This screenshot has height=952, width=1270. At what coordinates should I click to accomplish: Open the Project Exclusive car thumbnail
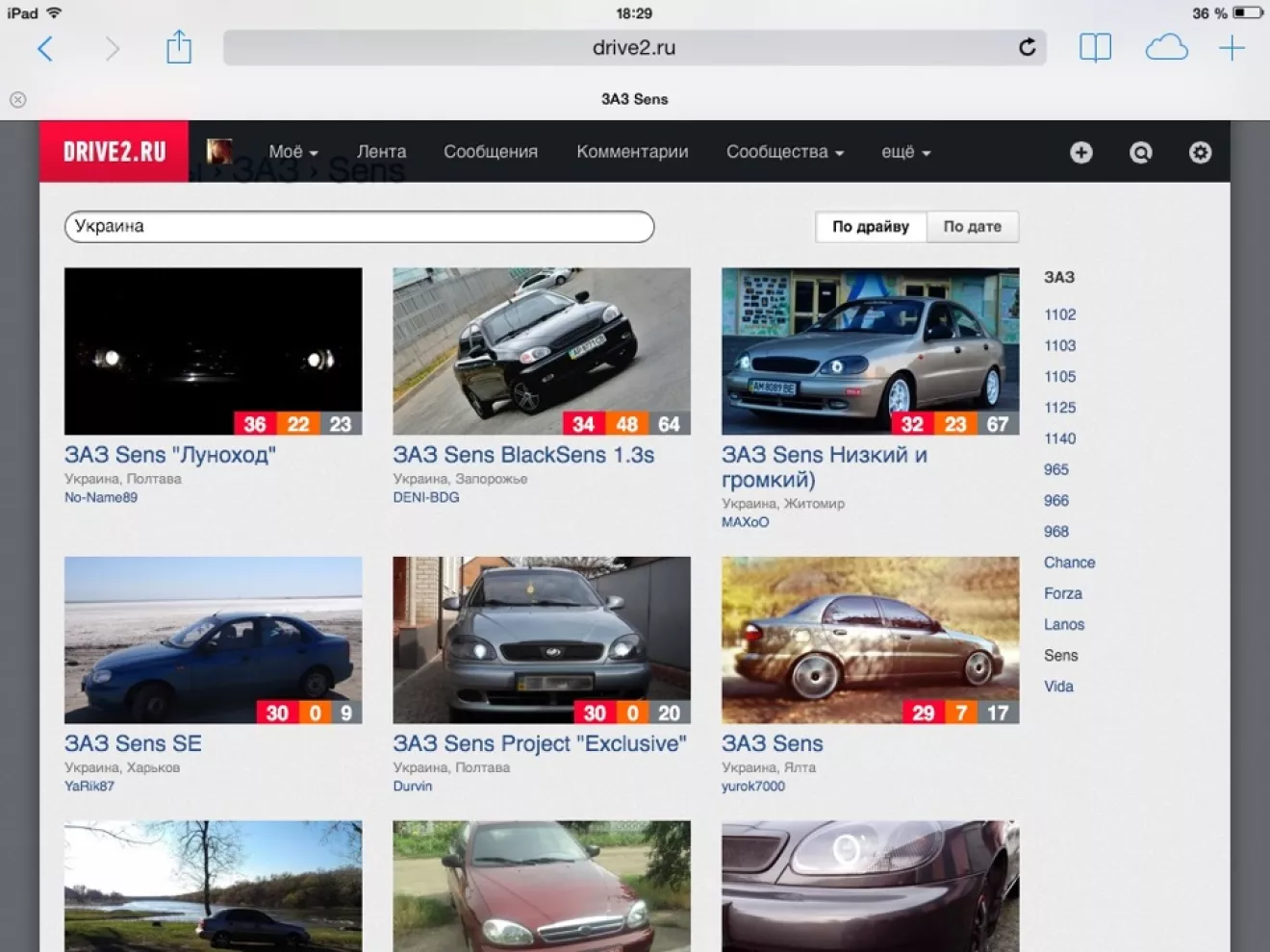542,639
